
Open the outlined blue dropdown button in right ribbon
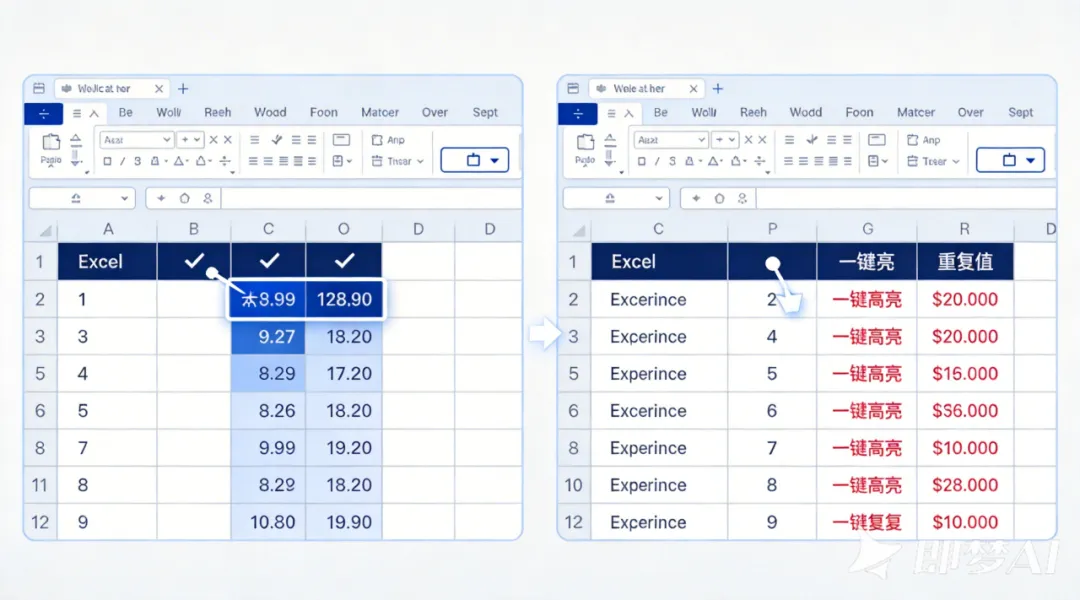tap(1010, 160)
